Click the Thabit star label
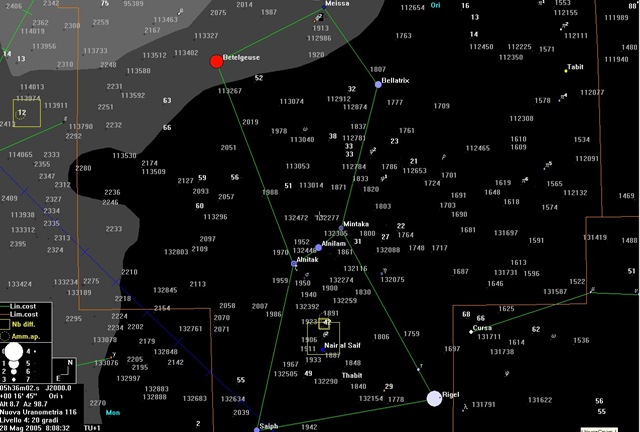This screenshot has width=640, height=432. 352,375
